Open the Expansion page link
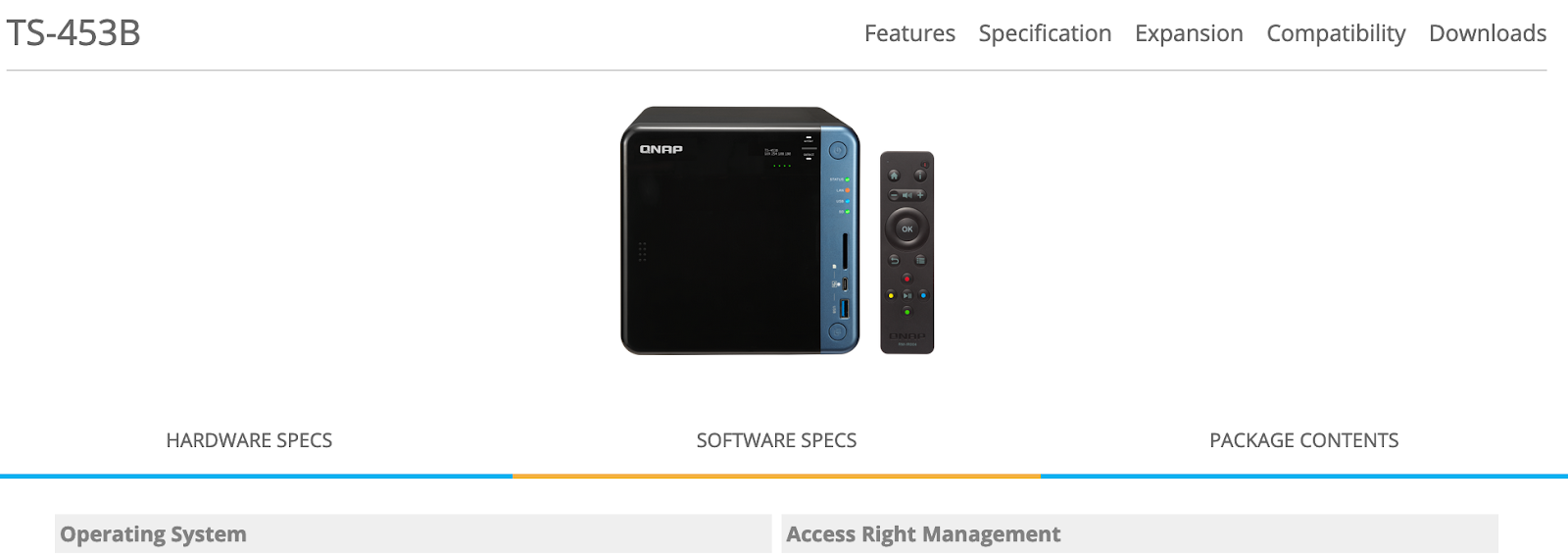This screenshot has width=1568, height=557. (x=1189, y=33)
